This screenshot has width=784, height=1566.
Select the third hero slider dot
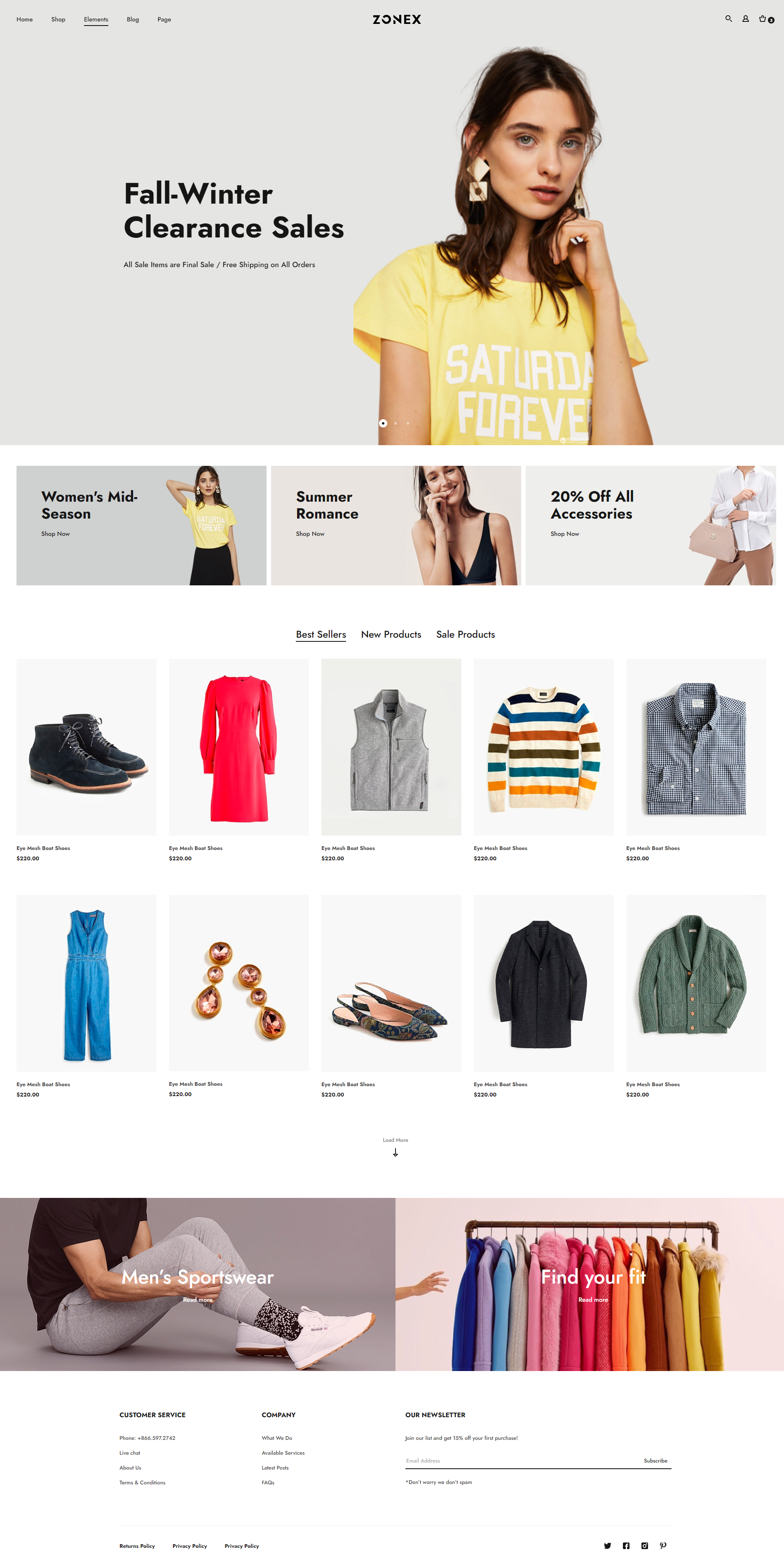[408, 423]
